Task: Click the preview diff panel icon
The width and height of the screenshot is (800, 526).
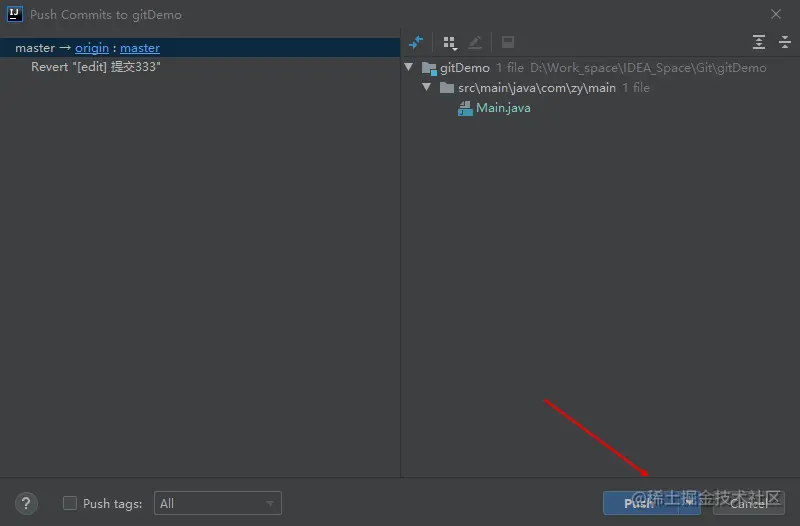Action: (x=508, y=42)
